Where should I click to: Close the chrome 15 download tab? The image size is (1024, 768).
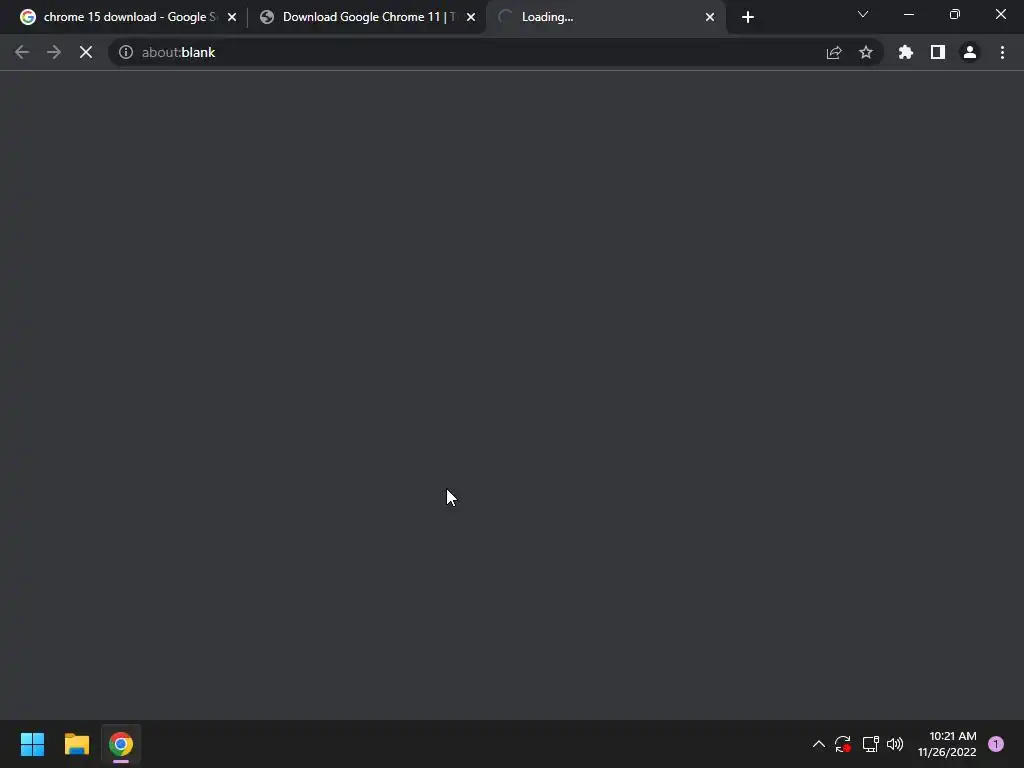coord(232,17)
